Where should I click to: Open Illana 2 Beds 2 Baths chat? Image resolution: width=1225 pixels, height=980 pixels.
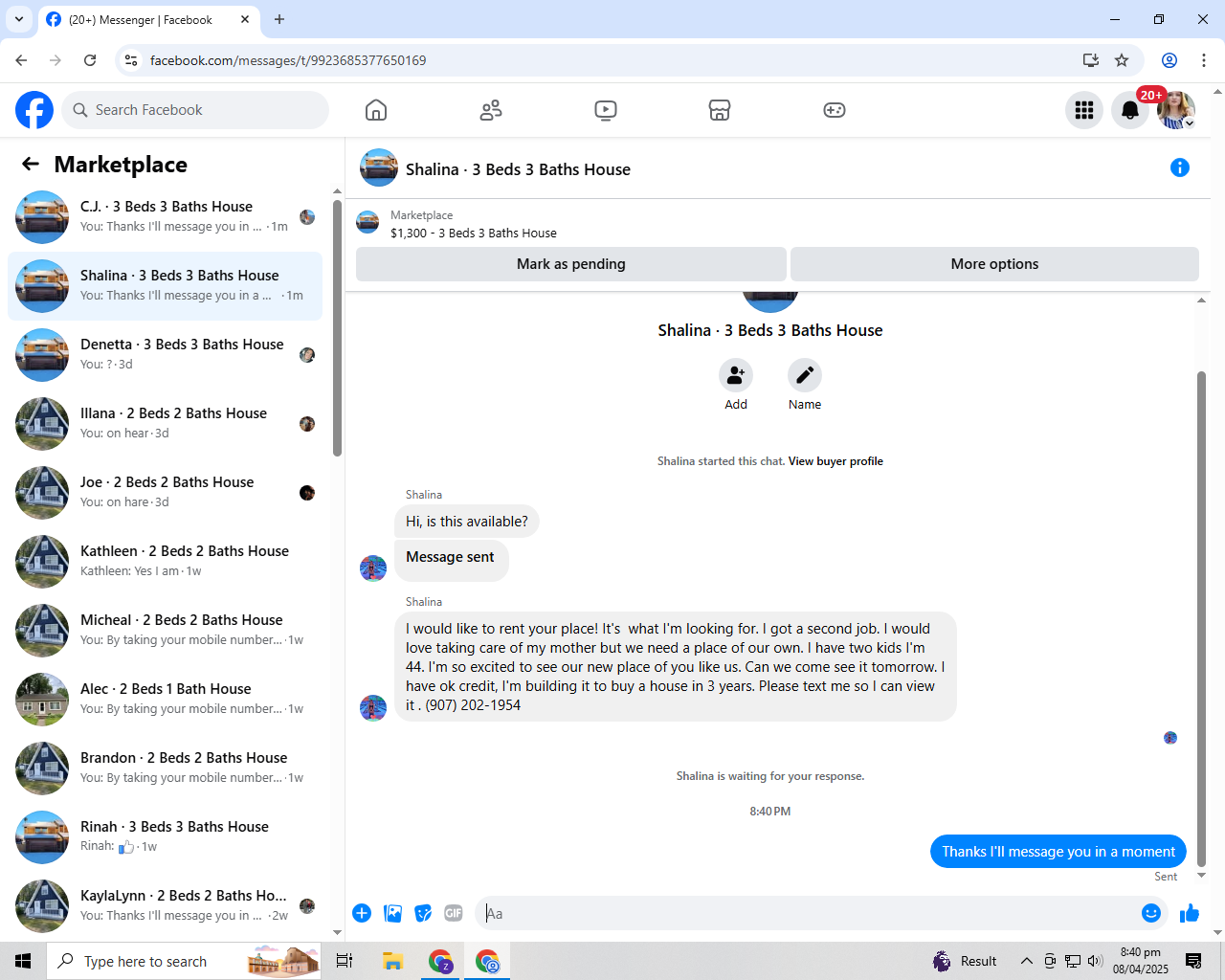click(x=165, y=424)
